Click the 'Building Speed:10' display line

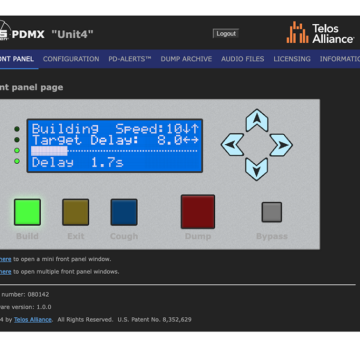(115, 129)
